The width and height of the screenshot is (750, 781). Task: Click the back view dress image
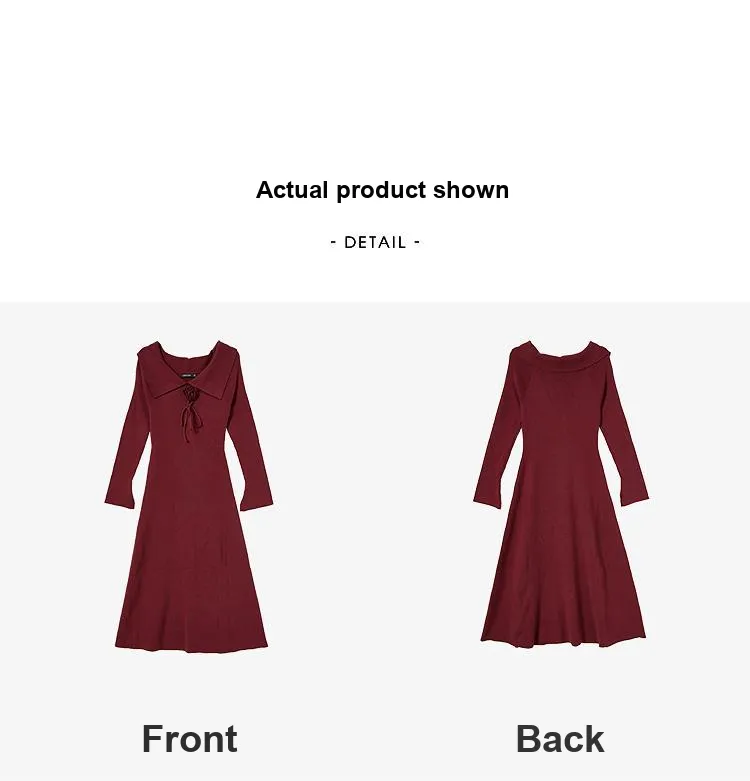point(561,494)
